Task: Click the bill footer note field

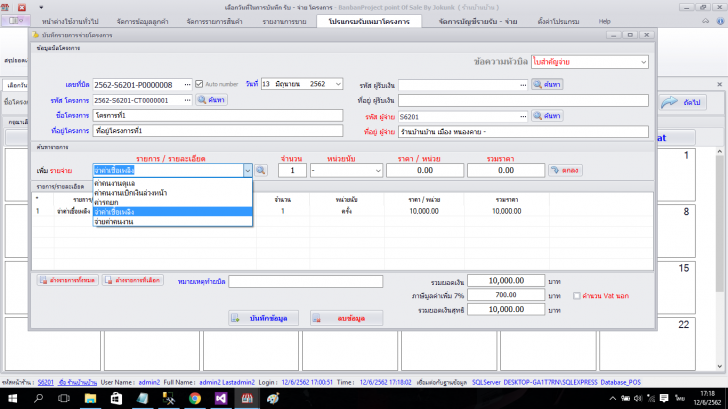Action: [x=306, y=281]
